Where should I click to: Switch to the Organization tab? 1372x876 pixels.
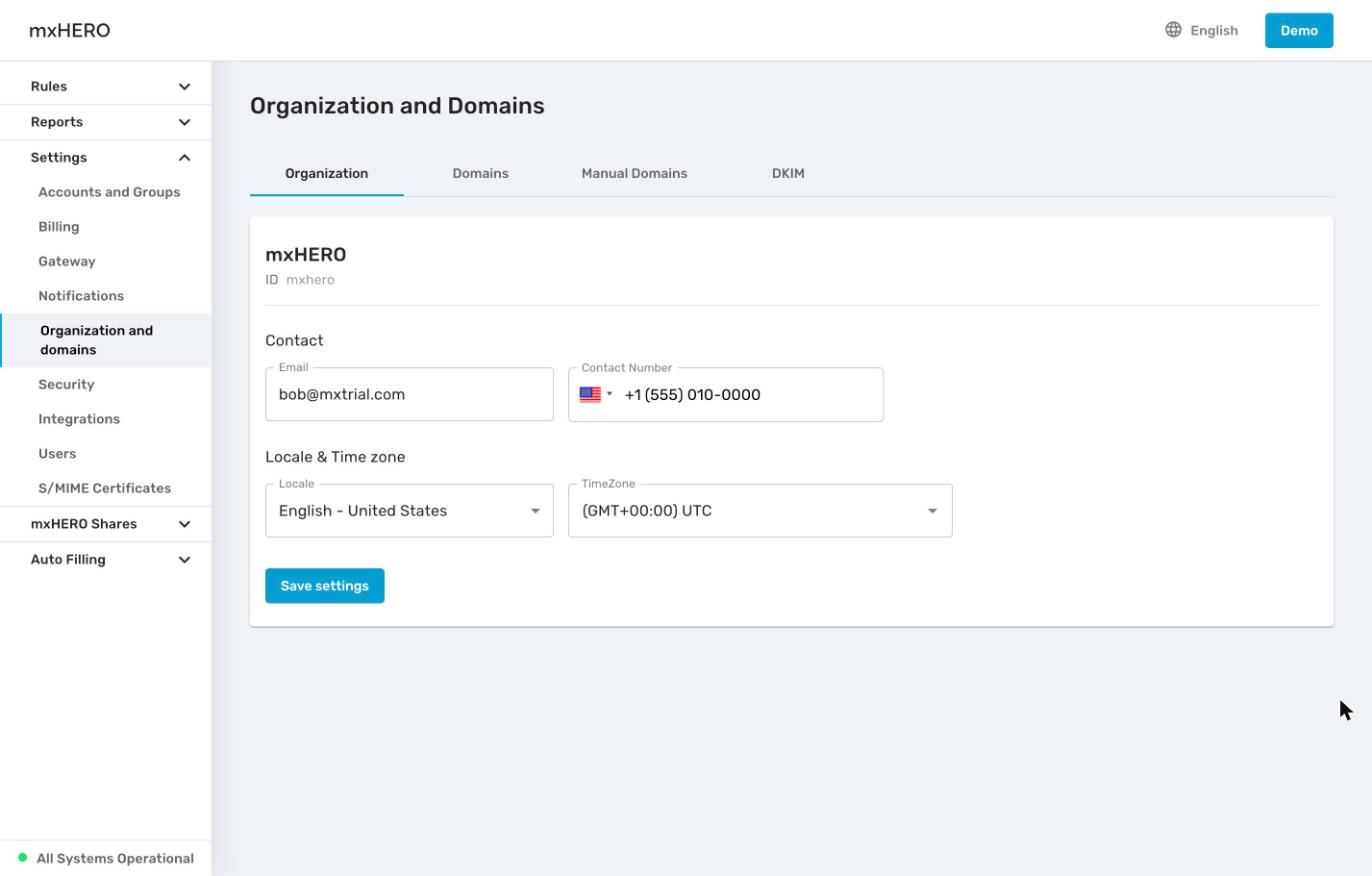coord(327,173)
